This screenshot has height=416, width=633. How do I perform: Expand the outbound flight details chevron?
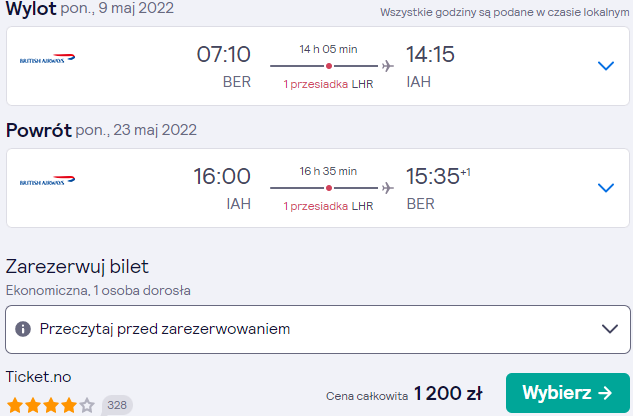pyautogui.click(x=606, y=65)
